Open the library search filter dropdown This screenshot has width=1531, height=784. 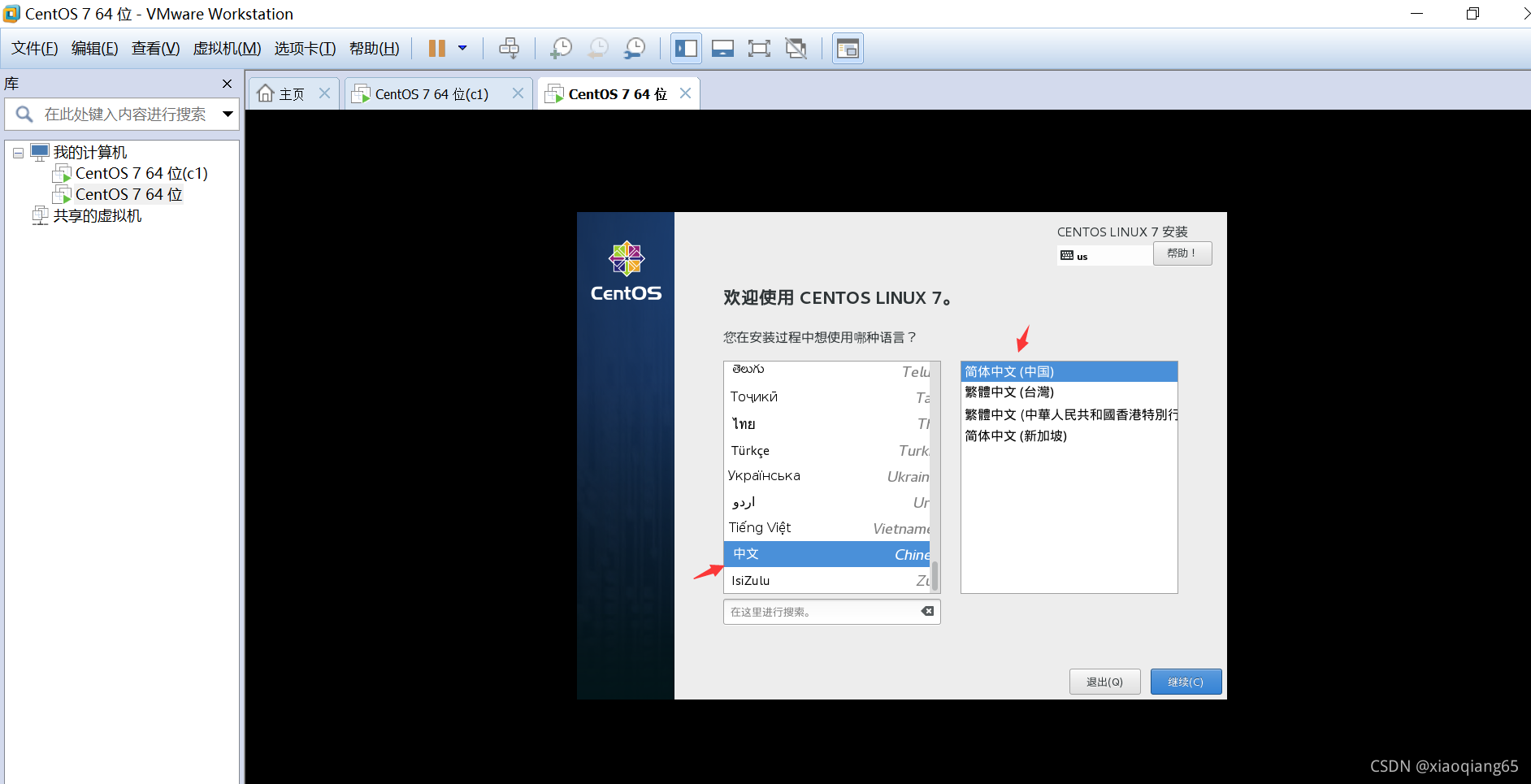[228, 115]
